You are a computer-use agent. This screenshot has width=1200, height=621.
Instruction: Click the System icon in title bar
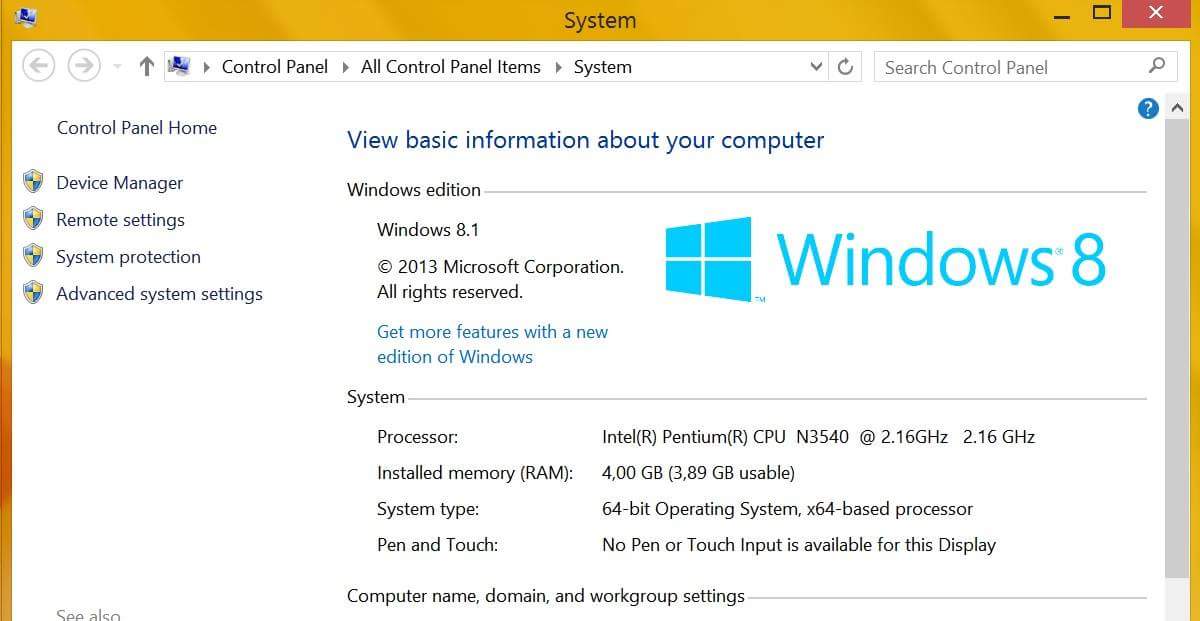(27, 16)
